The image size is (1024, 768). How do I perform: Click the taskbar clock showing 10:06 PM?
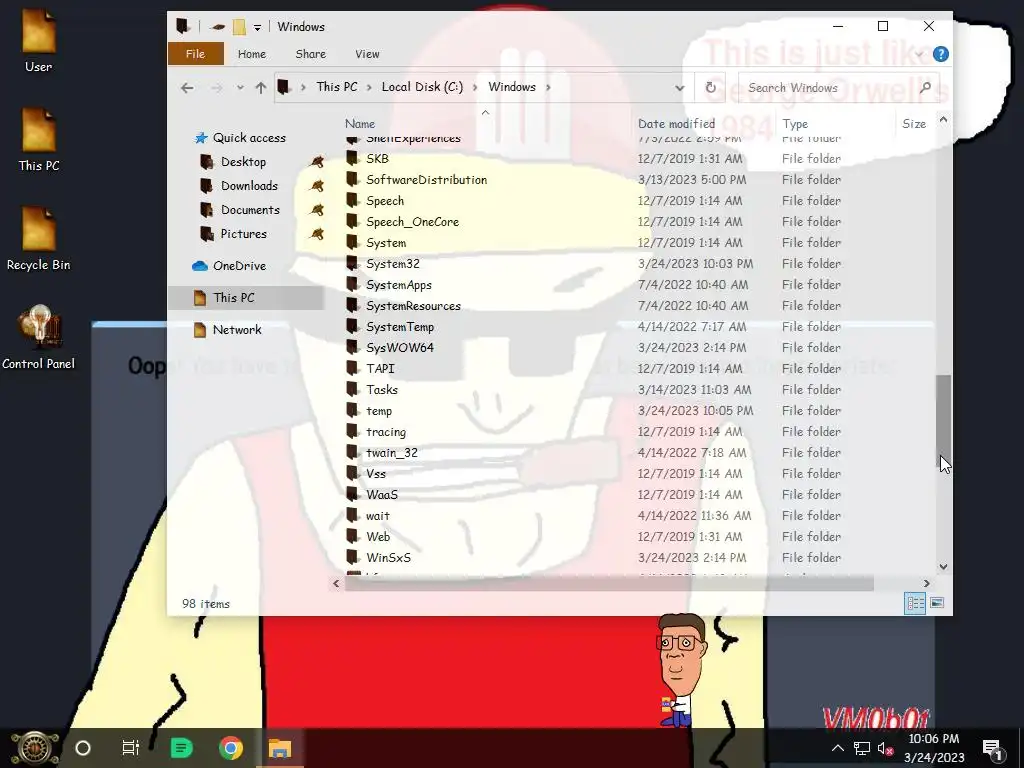coord(934,748)
